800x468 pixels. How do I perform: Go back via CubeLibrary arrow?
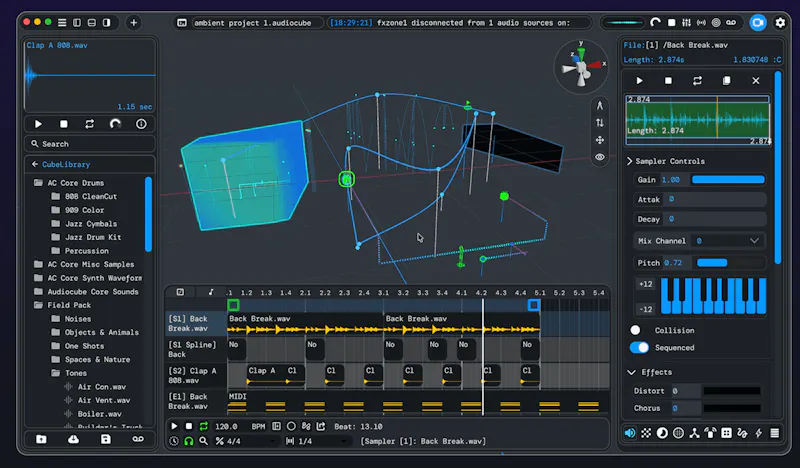tap(35, 164)
